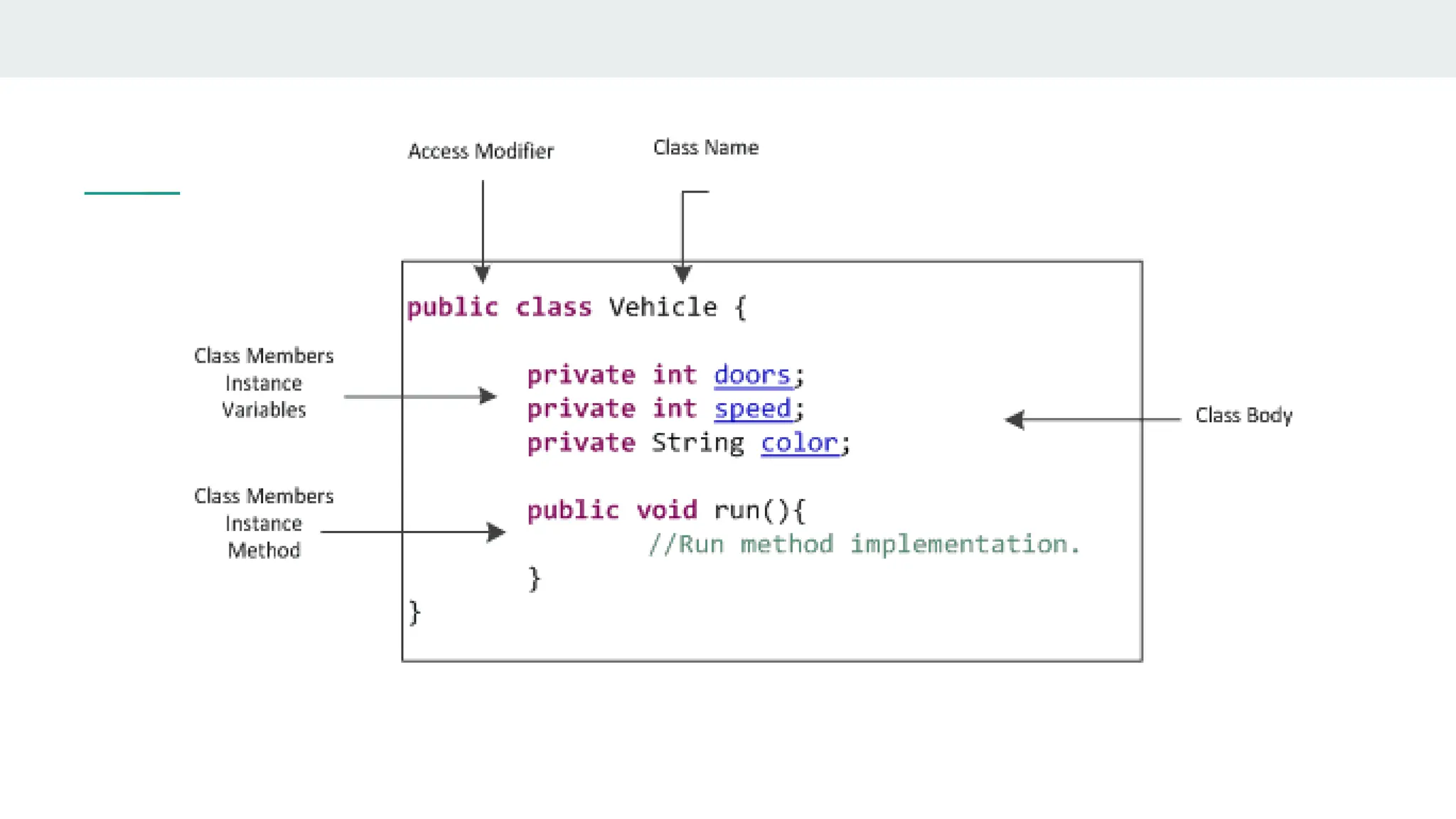Click the arrowhead from Class Body label
1456x819 pixels.
1015,419
